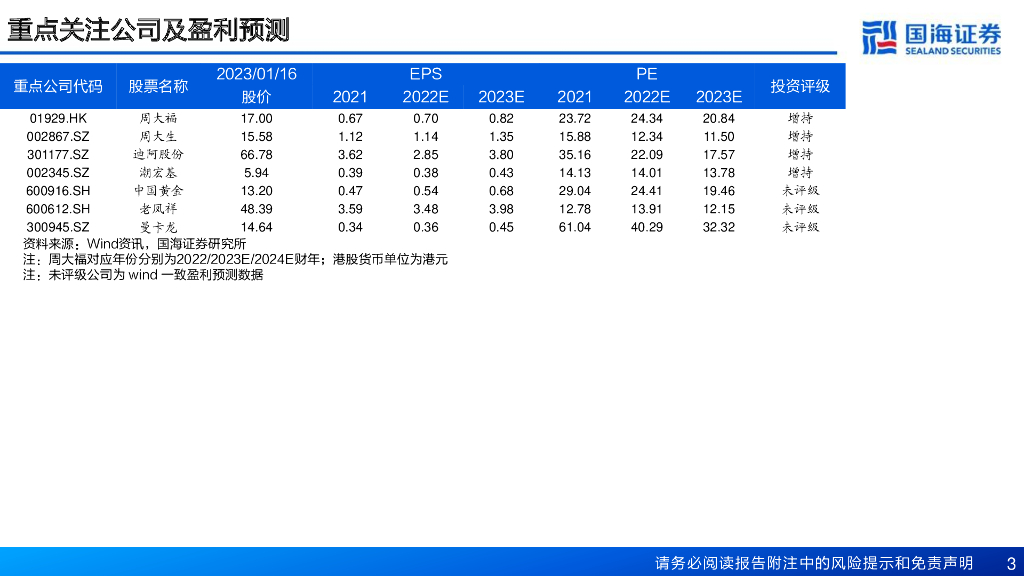This screenshot has width=1024, height=576.
Task: Click the note about 周大福 fiscal years
Action: tap(235, 260)
